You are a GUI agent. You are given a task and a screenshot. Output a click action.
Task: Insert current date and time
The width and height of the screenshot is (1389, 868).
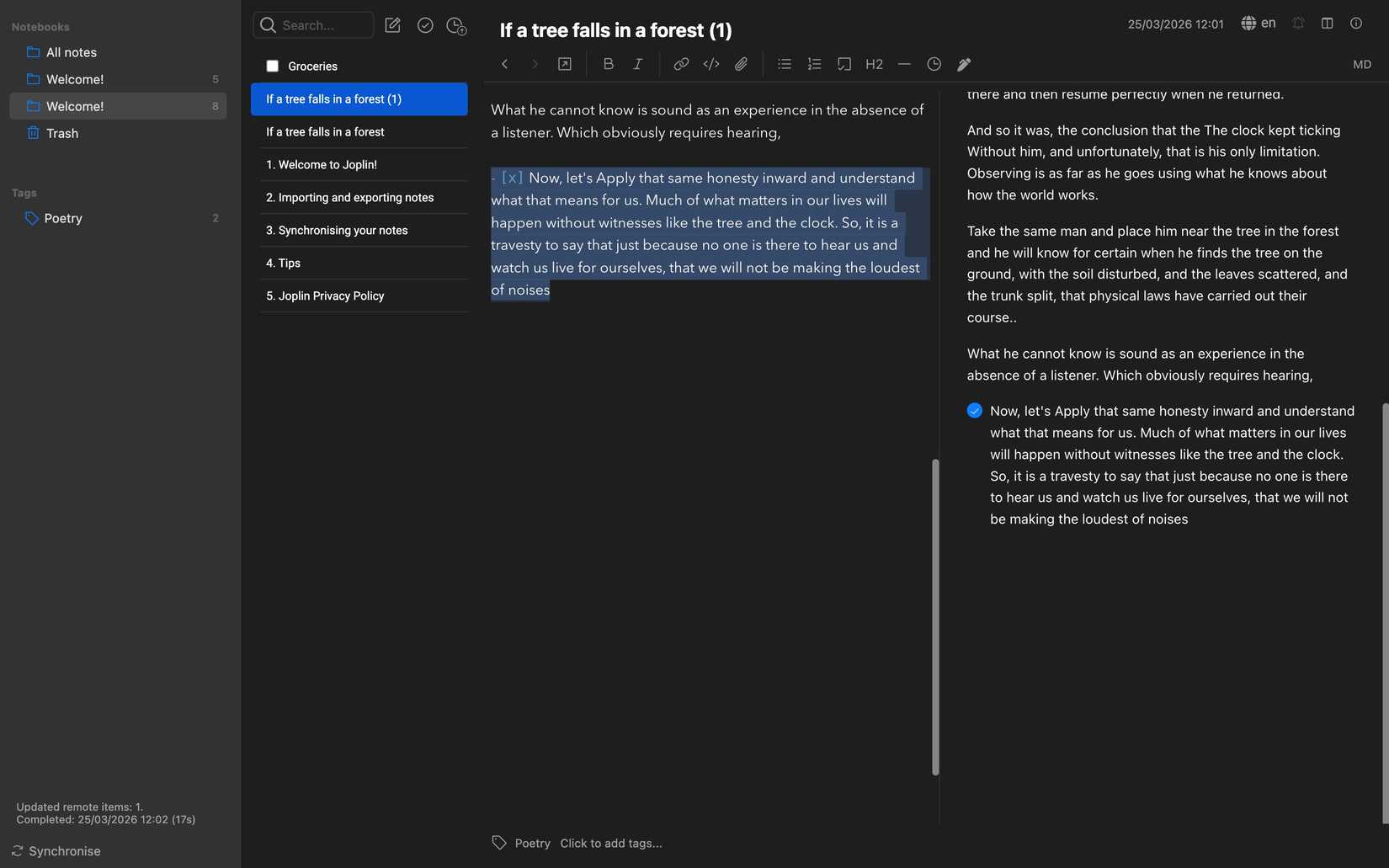coord(934,64)
